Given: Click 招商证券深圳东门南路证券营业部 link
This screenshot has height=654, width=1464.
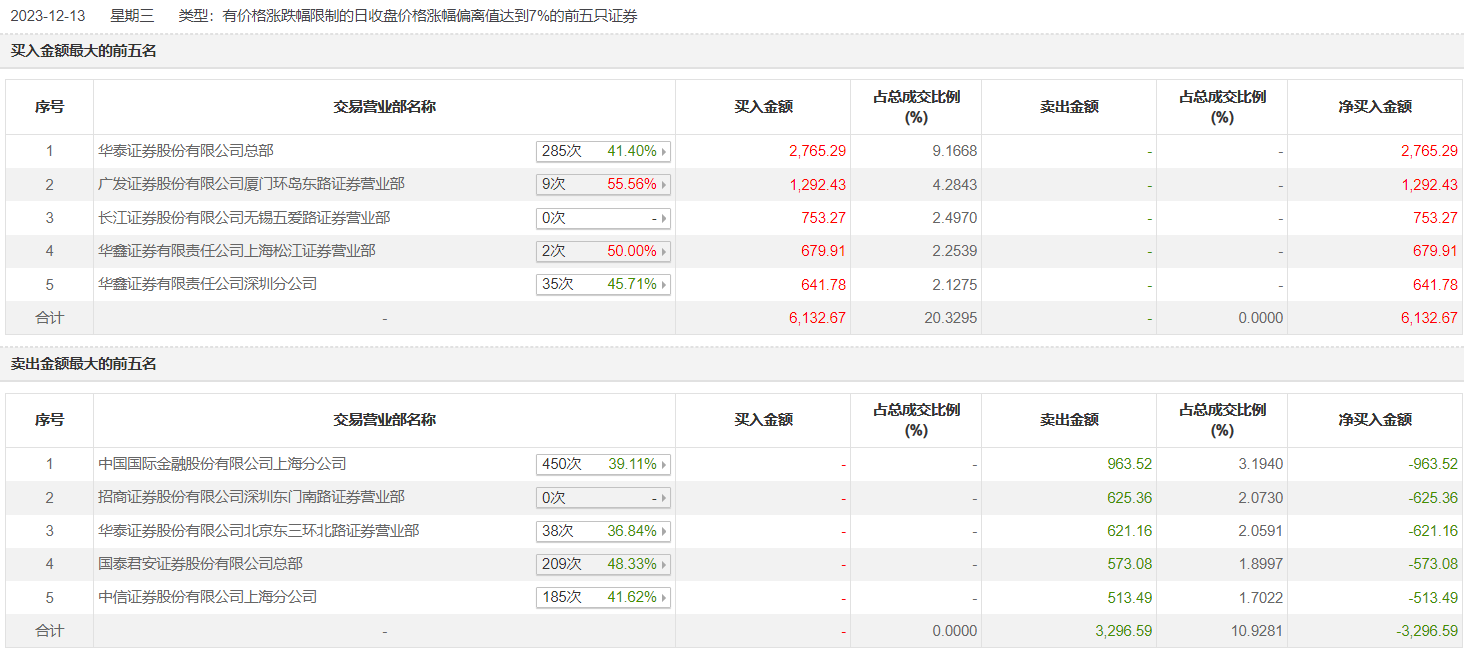Looking at the screenshot, I should pos(251,497).
